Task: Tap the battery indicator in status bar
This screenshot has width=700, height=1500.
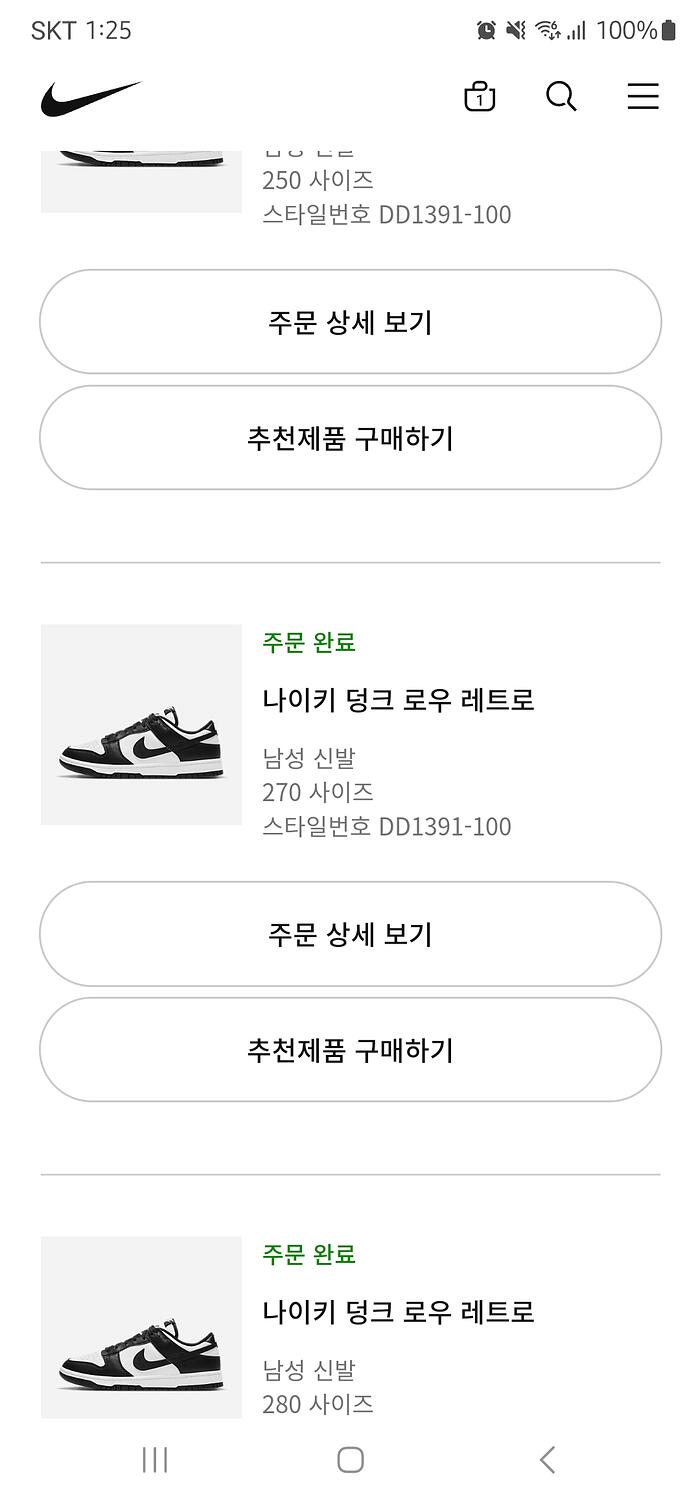Action: tap(669, 30)
